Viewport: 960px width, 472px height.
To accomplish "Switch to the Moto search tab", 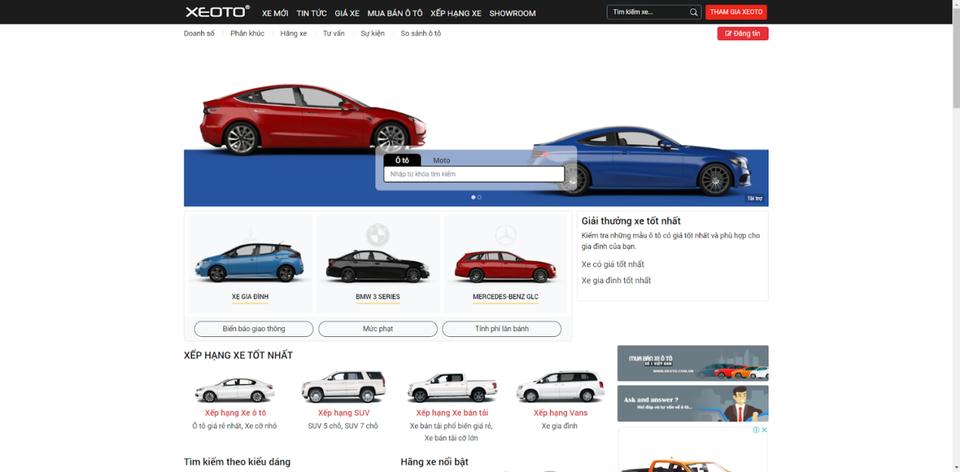I will pos(441,160).
